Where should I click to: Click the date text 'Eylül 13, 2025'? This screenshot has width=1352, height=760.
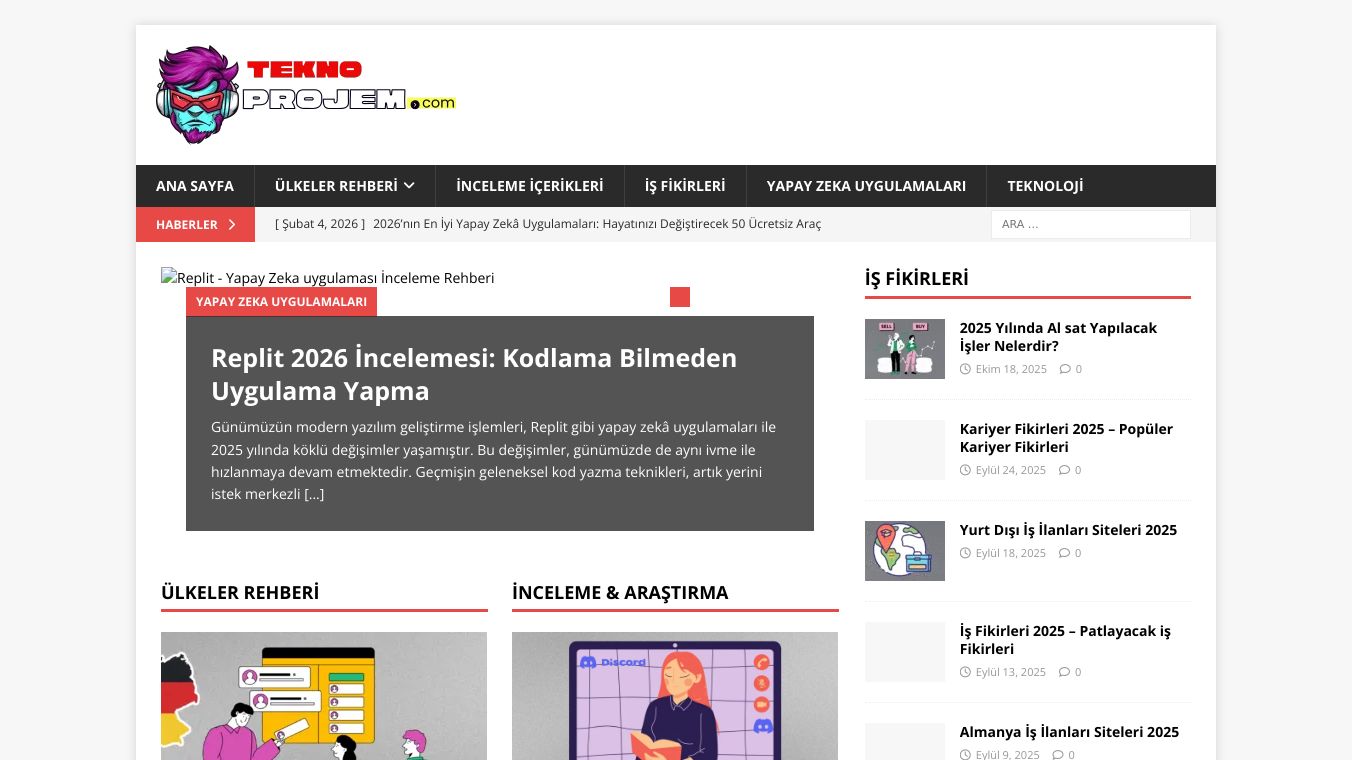[x=1011, y=672]
